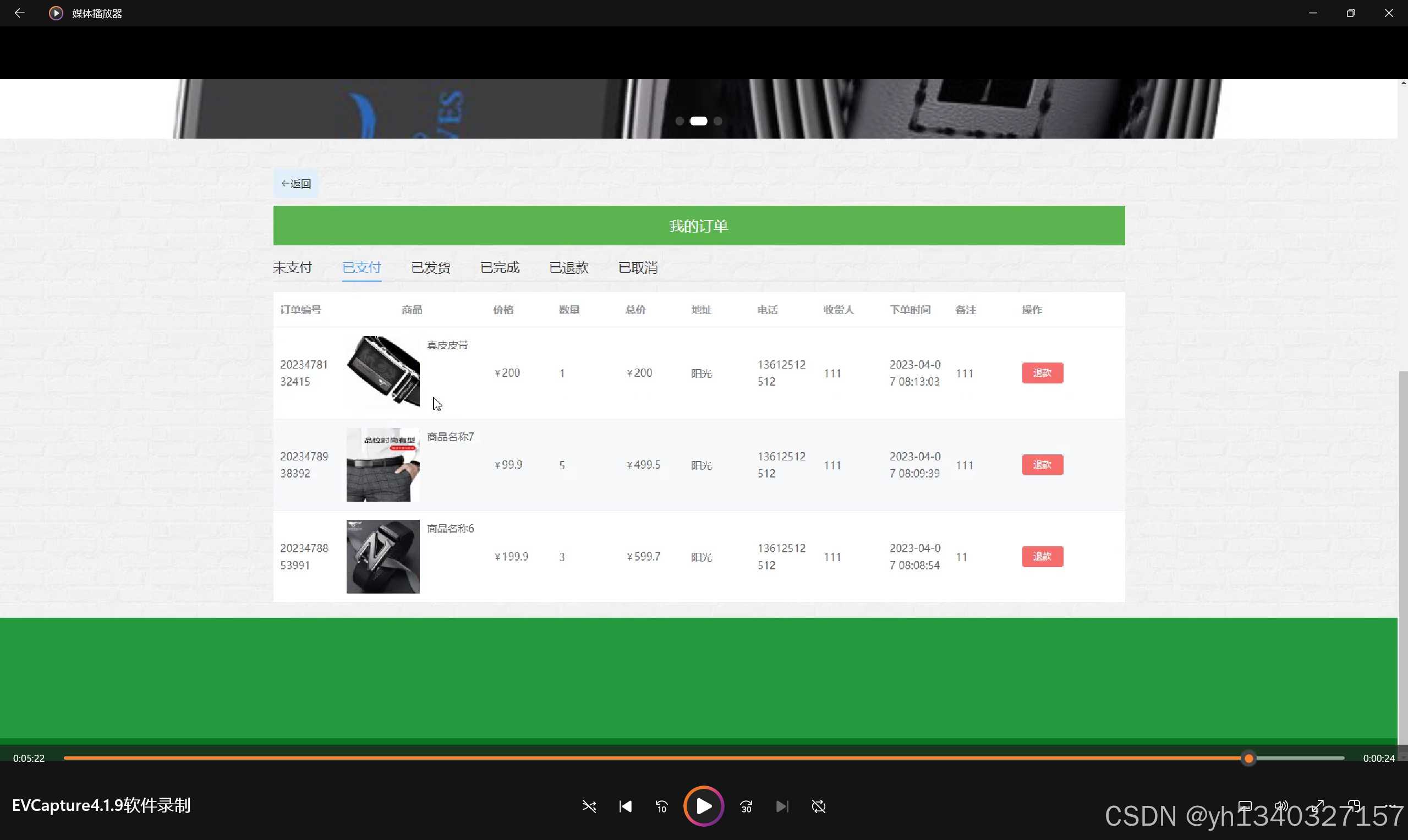This screenshot has height=840, width=1408.
Task: Switch to the 已发货 tab
Action: [430, 267]
